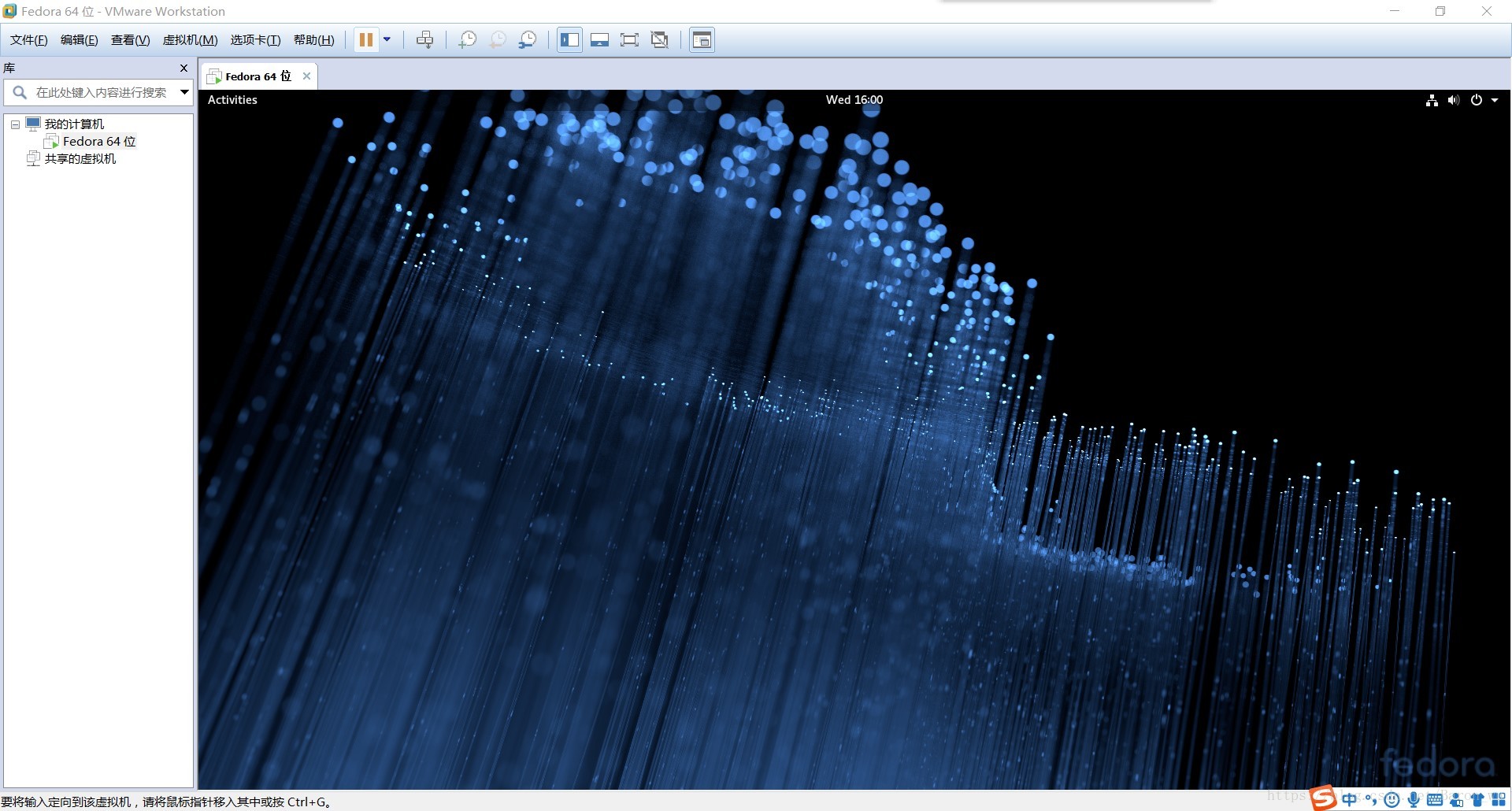Viewport: 1512px width, 811px height.
Task: Toggle the thumbnail bar view
Action: pyautogui.click(x=599, y=39)
